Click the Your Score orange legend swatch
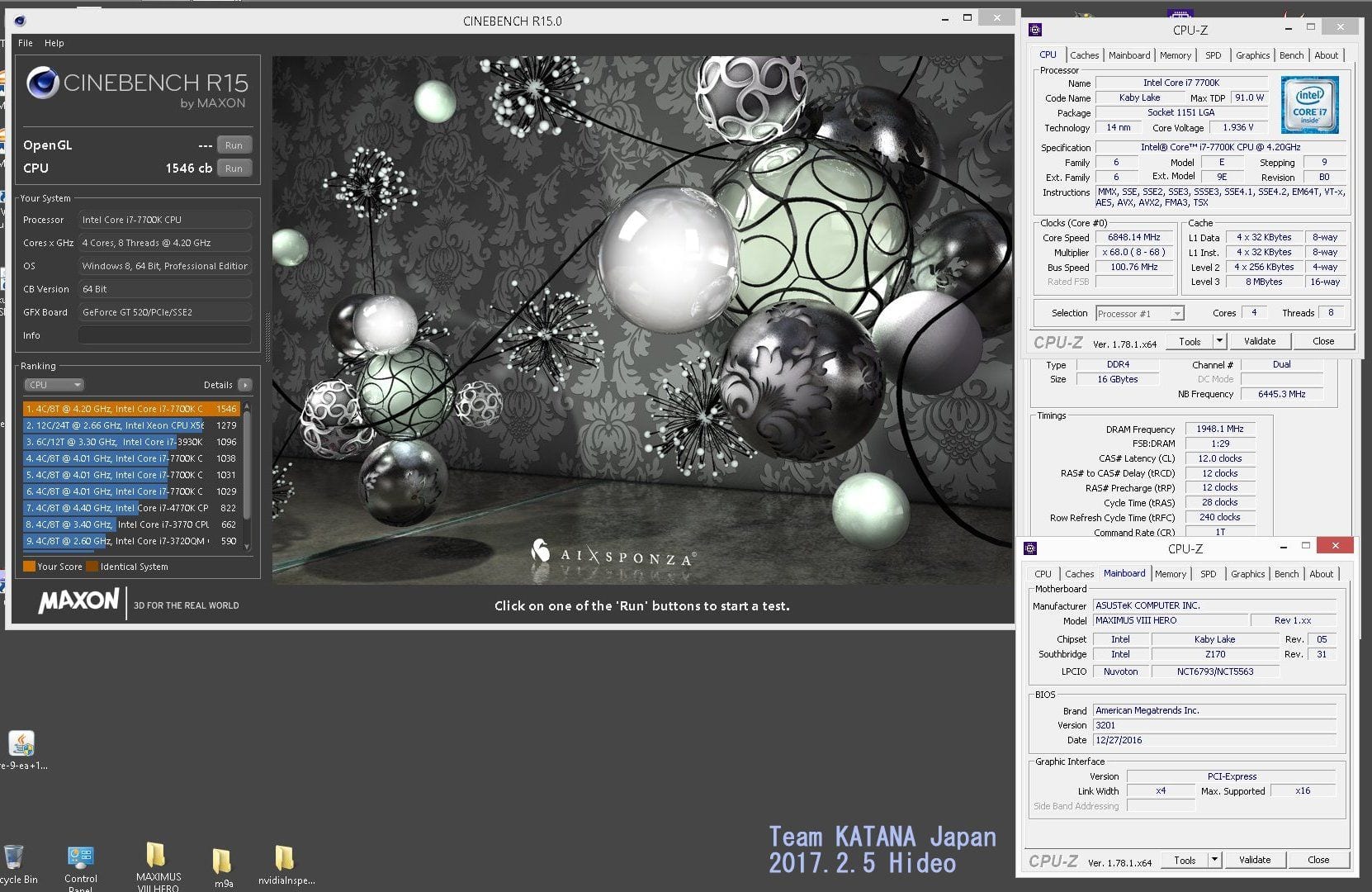The width and height of the screenshot is (1372, 892). [x=29, y=567]
